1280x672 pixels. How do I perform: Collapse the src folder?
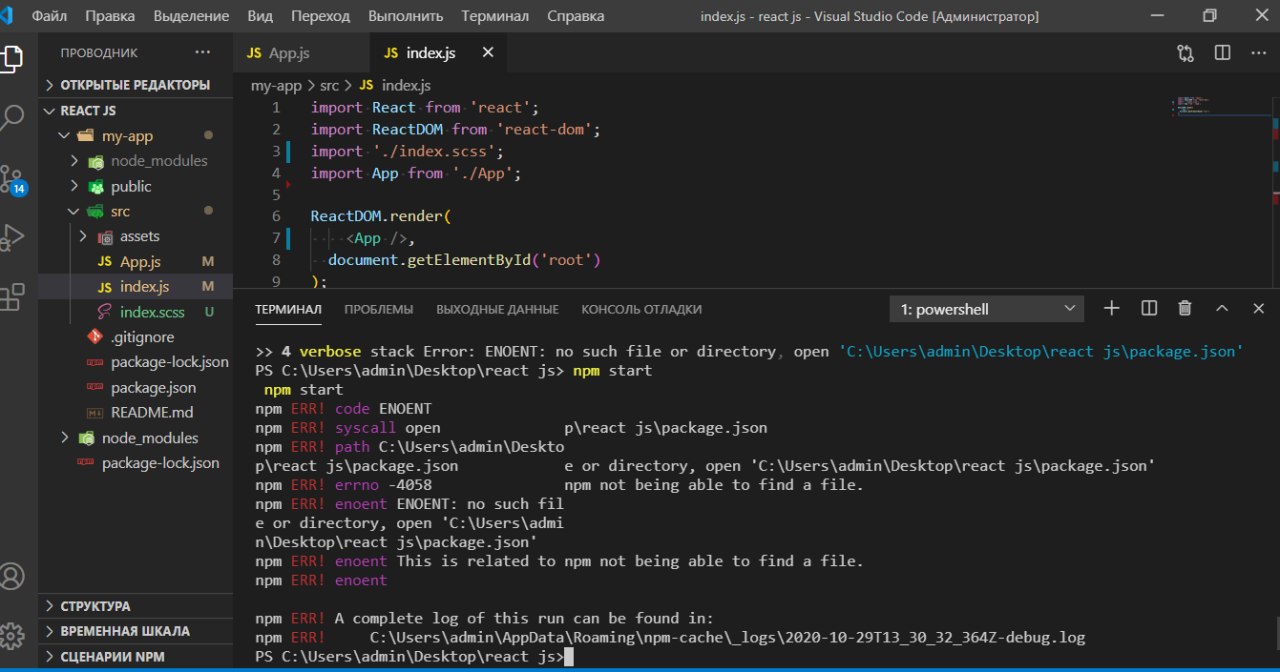[x=118, y=211]
